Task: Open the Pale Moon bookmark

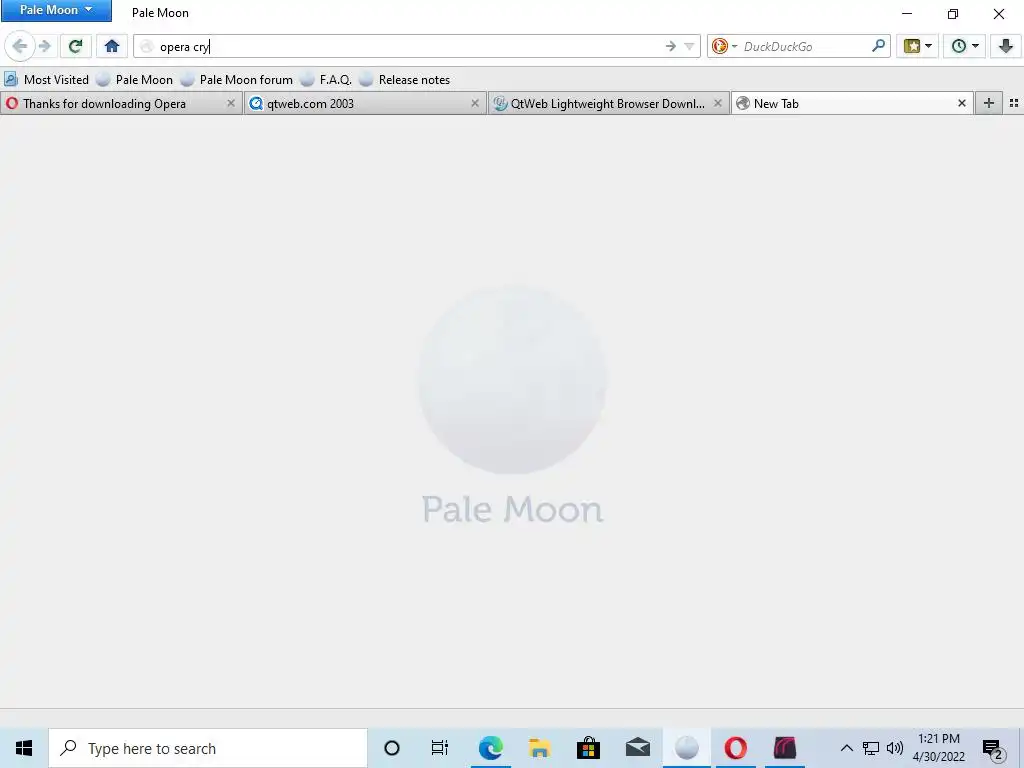Action: click(x=135, y=80)
